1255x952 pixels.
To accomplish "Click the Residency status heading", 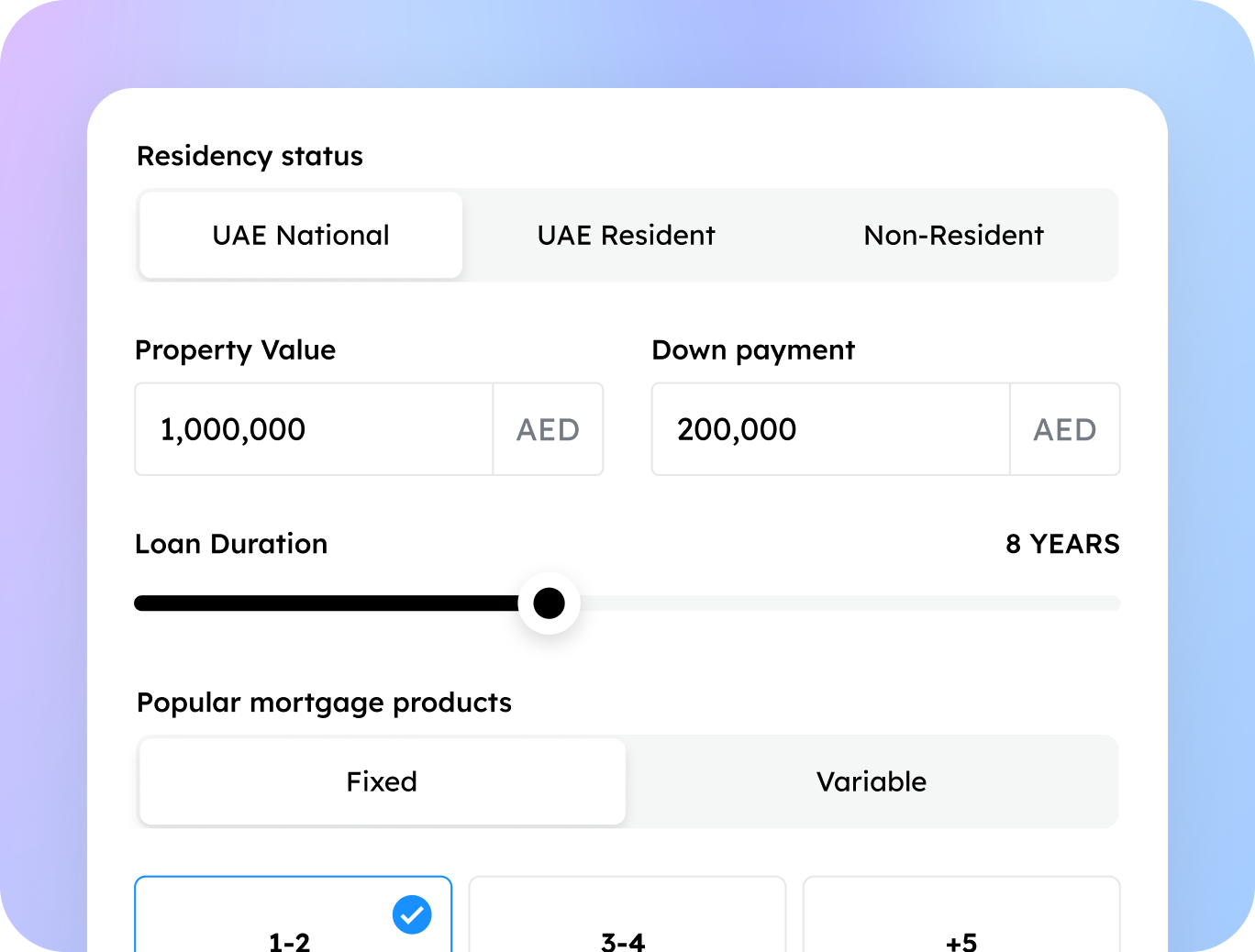I will pos(250,156).
